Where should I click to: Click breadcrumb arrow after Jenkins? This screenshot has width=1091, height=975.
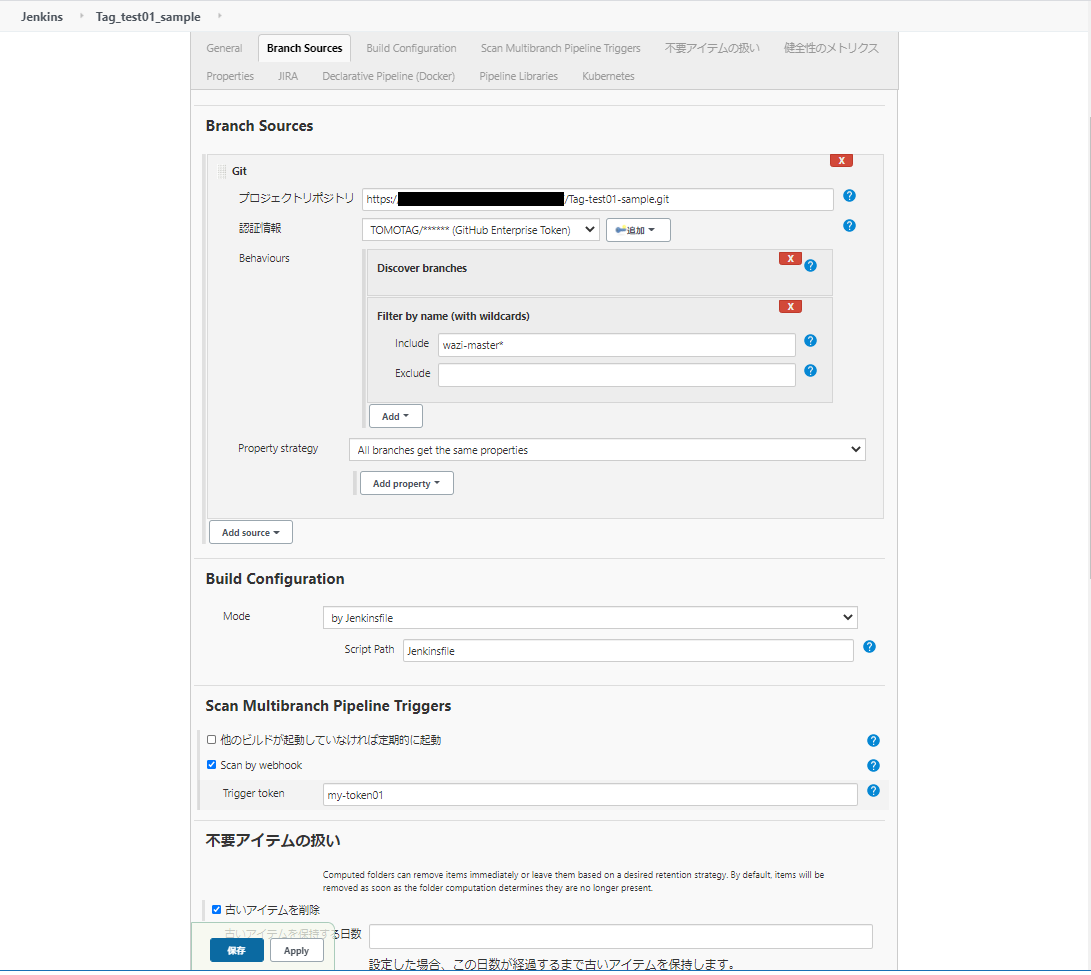(81, 15)
